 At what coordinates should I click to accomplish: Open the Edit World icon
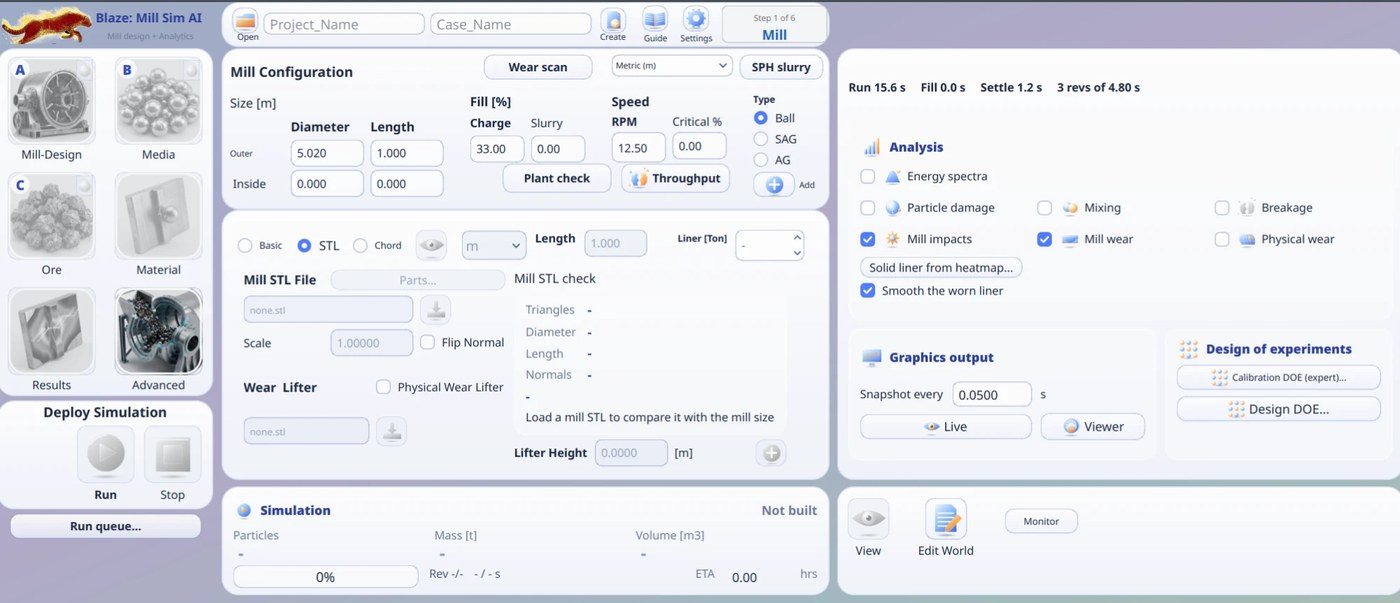coord(946,519)
